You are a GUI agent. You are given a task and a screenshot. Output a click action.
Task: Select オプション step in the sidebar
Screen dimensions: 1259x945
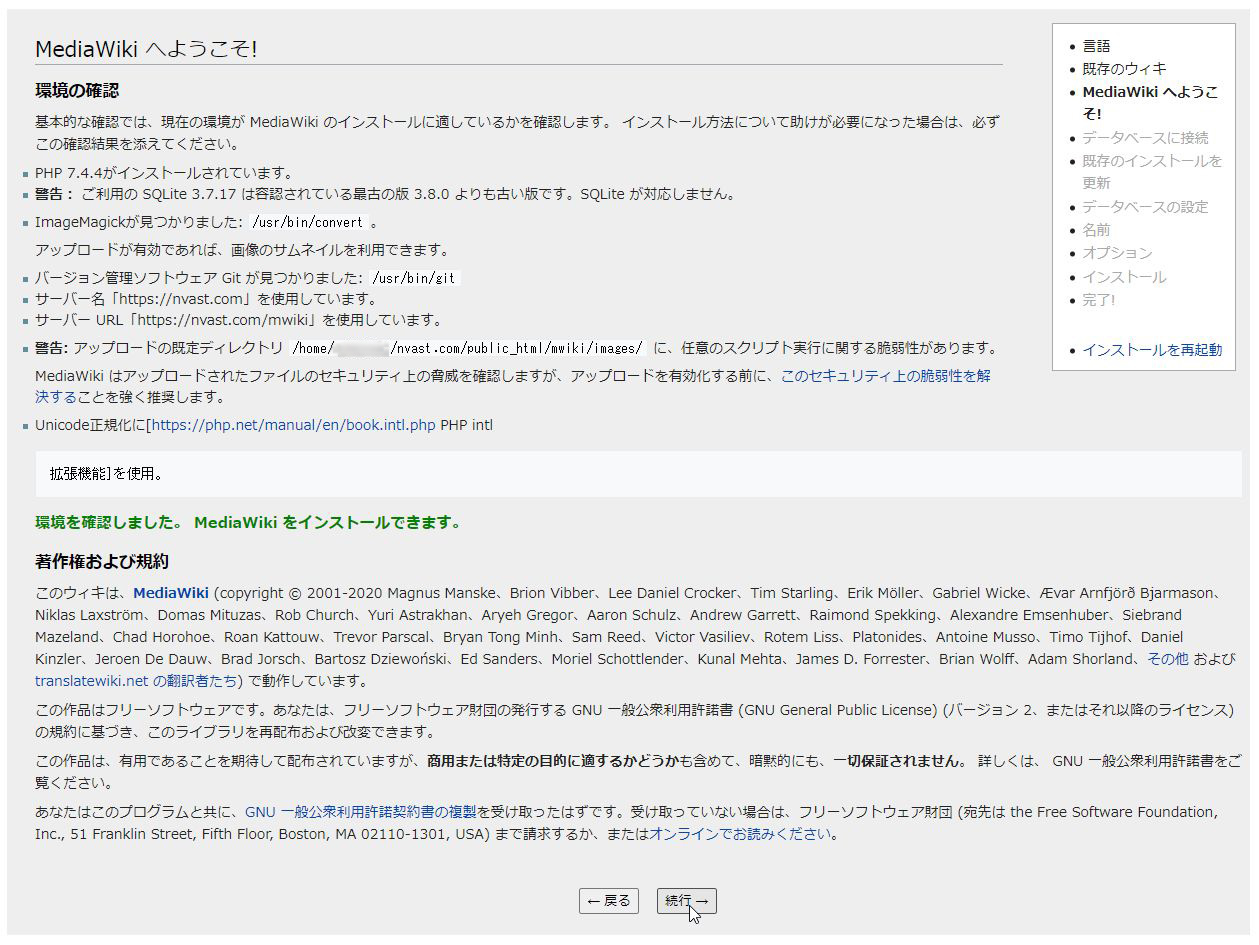(x=1117, y=253)
